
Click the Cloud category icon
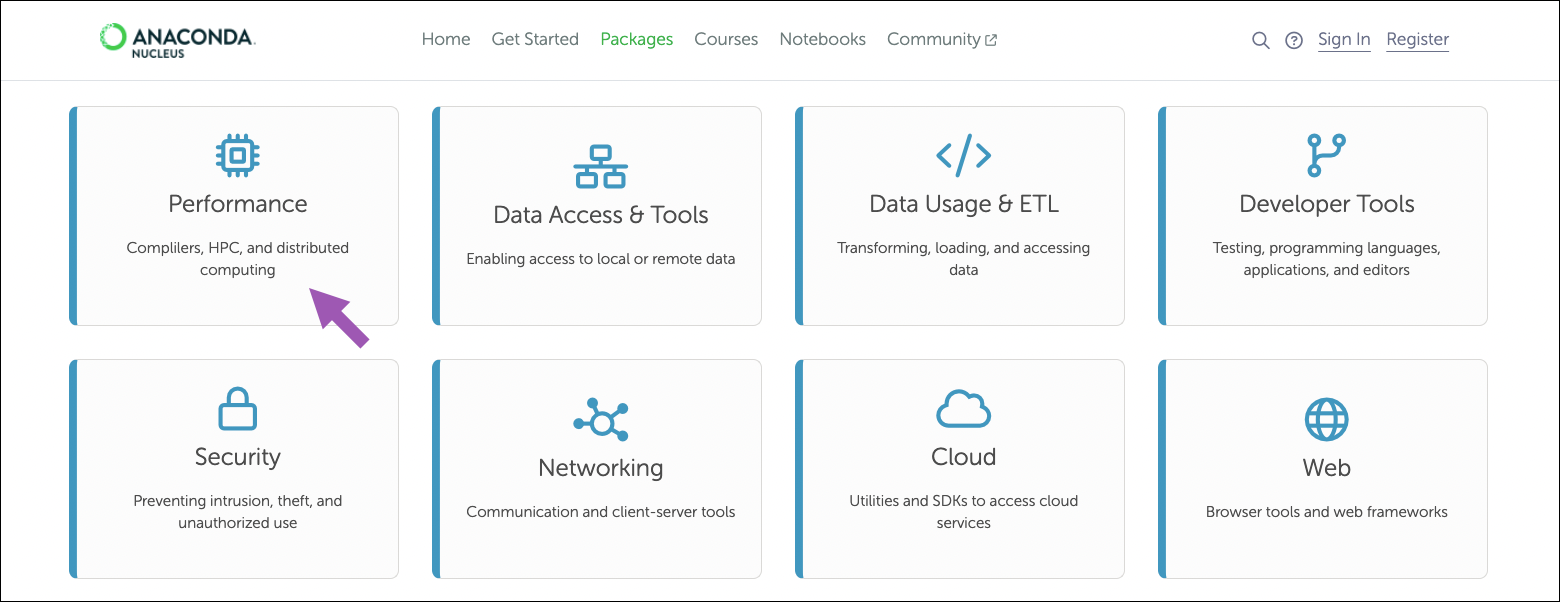pos(963,408)
